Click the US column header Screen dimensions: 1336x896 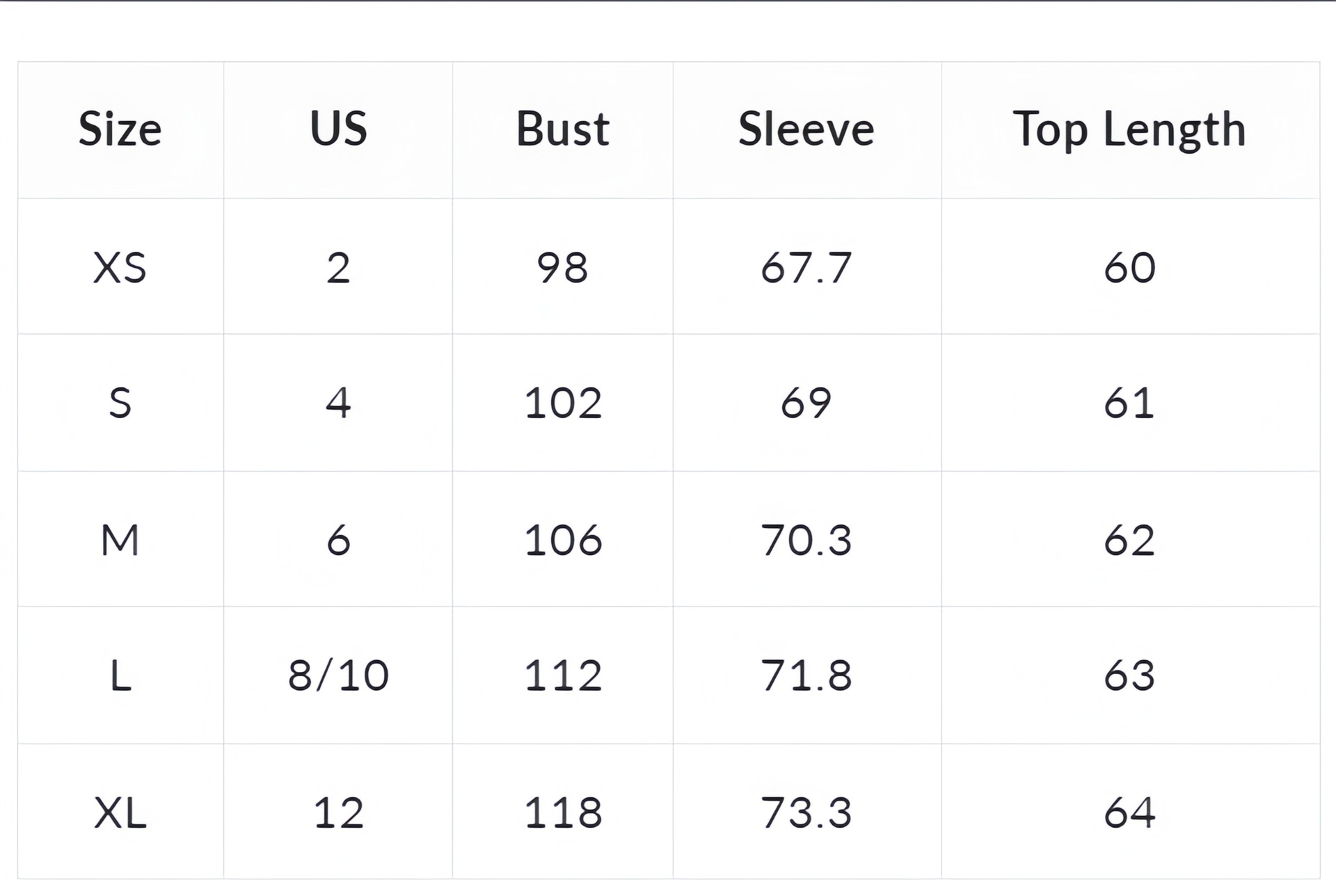click(x=338, y=129)
